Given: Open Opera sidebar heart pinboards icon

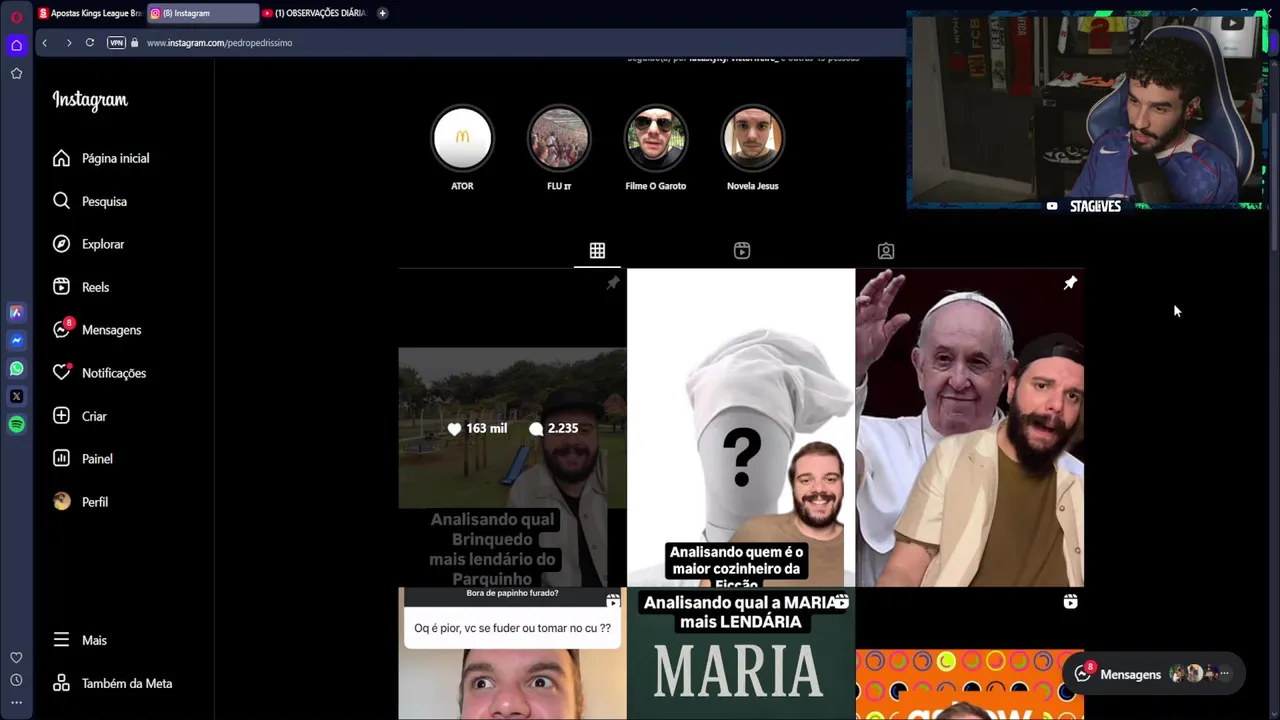Looking at the screenshot, I should tap(16, 657).
